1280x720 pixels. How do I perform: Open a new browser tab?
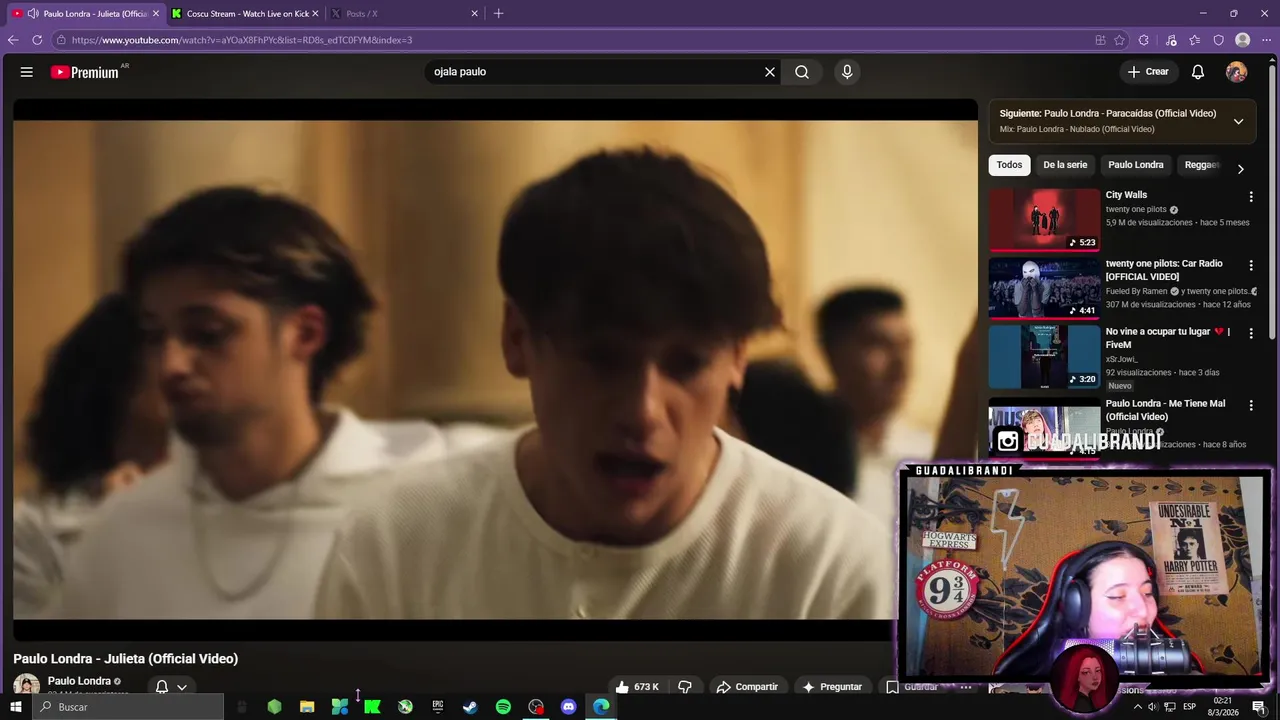[498, 13]
